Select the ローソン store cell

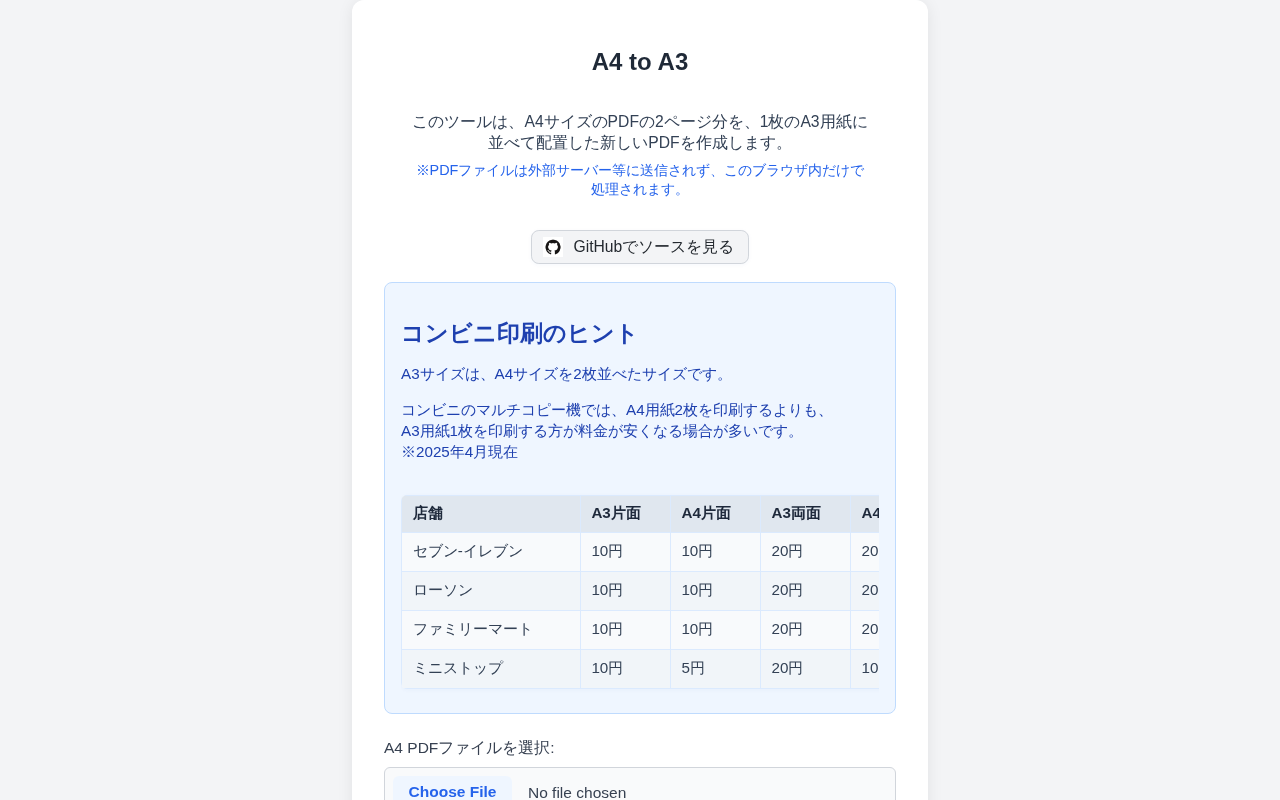coord(443,590)
